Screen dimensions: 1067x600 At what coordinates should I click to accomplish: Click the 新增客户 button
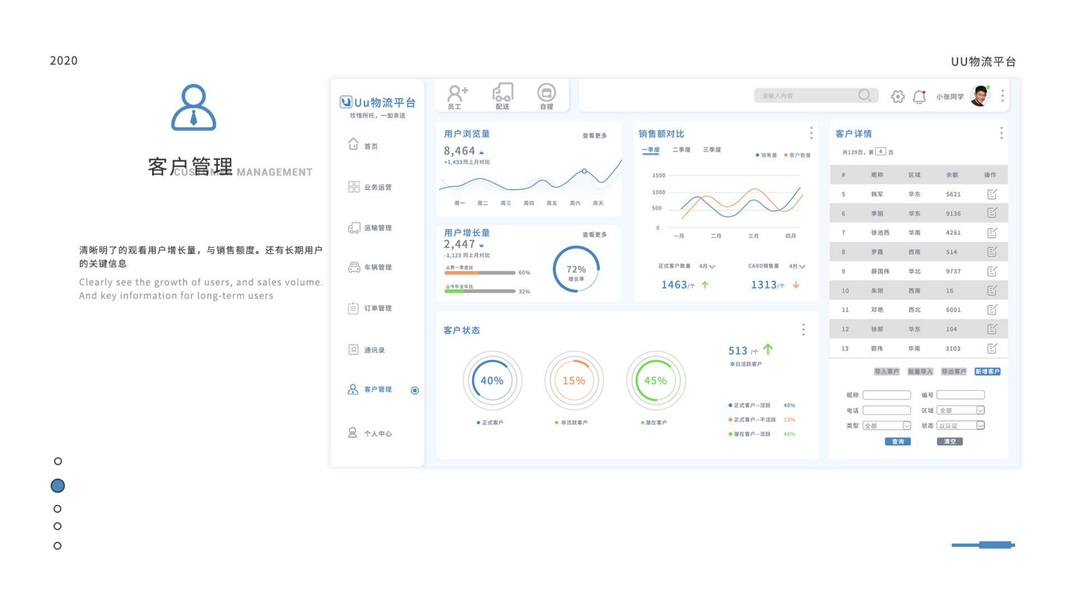987,371
